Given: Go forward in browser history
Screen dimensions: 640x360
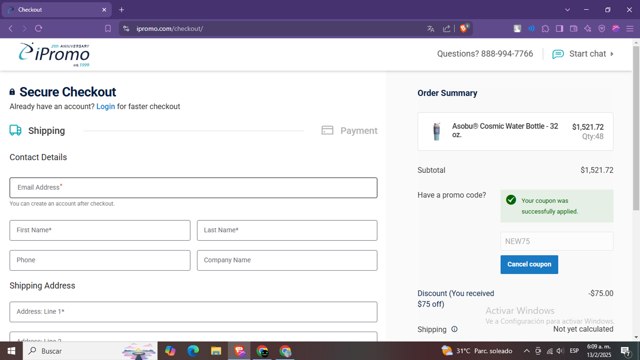Looking at the screenshot, I should pyautogui.click(x=24, y=29).
